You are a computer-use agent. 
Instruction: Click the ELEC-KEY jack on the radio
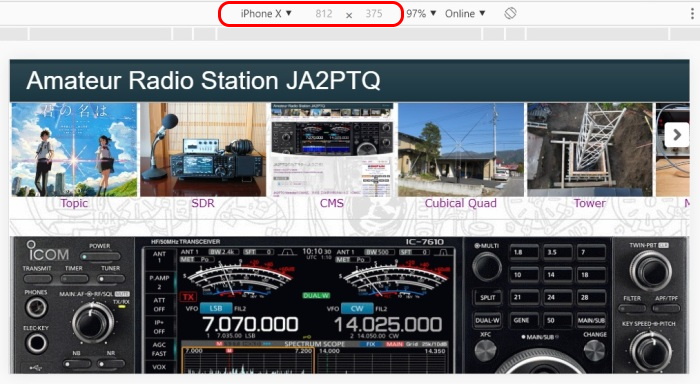[36, 343]
